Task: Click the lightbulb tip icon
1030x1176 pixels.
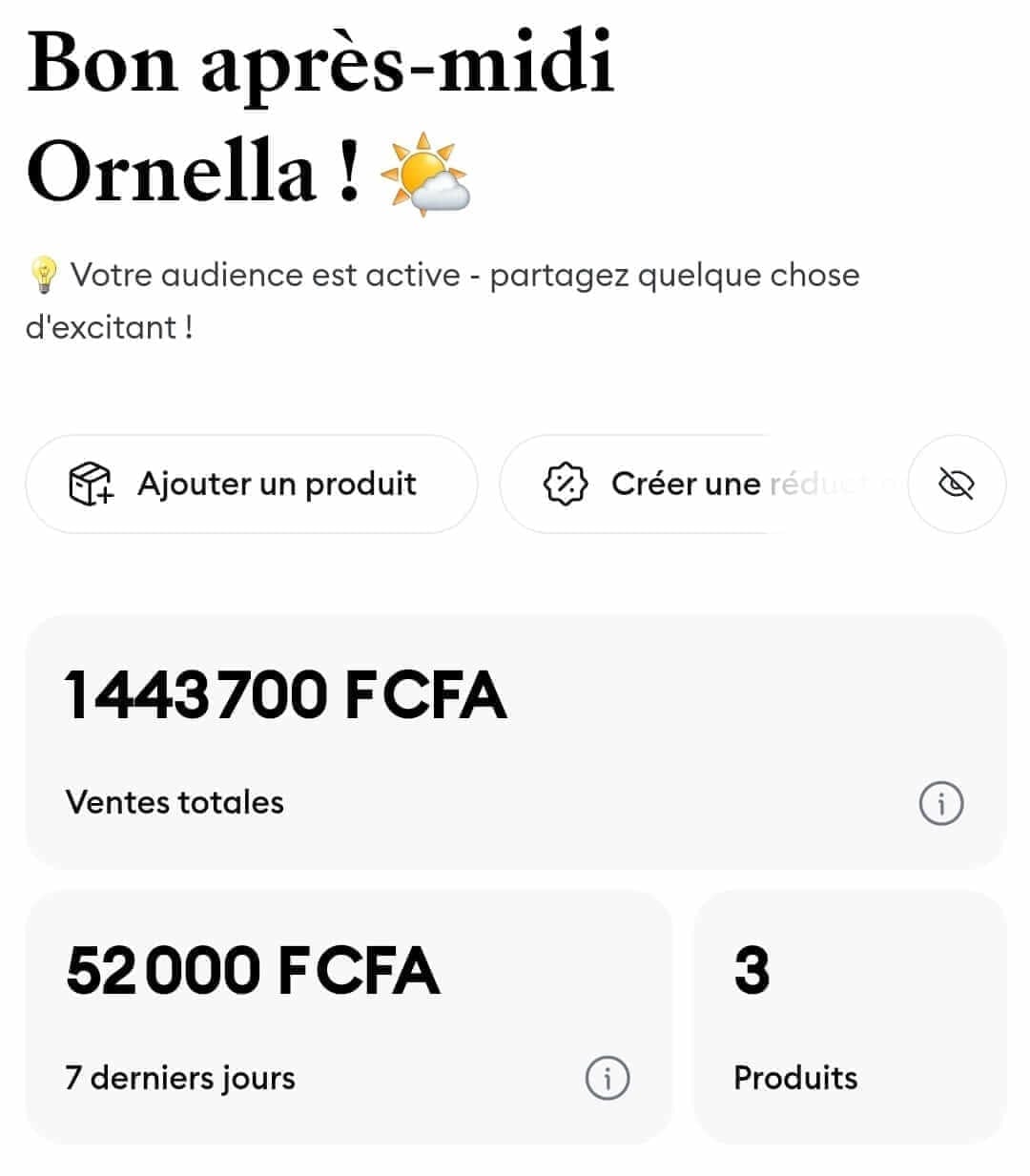Action: click(44, 275)
